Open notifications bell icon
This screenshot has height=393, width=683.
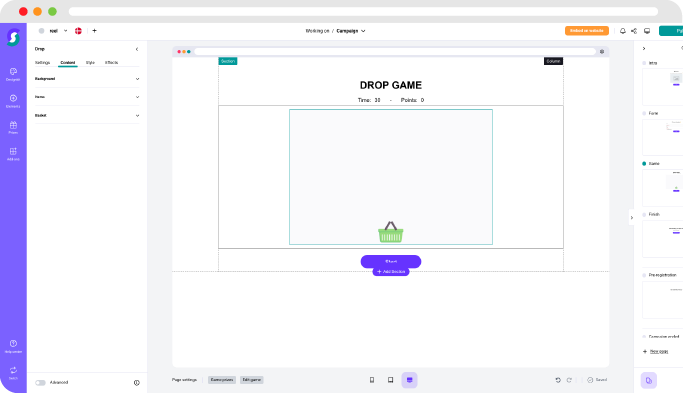622,31
